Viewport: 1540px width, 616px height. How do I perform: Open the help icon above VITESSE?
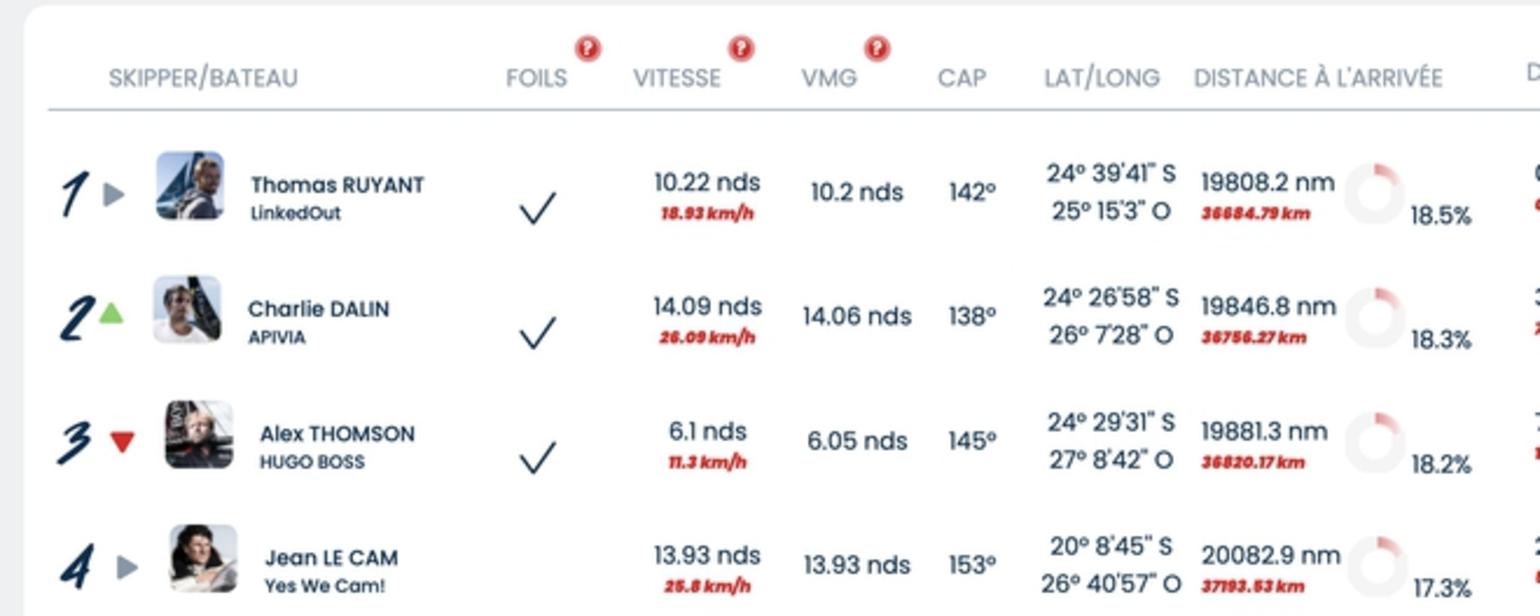coord(741,49)
